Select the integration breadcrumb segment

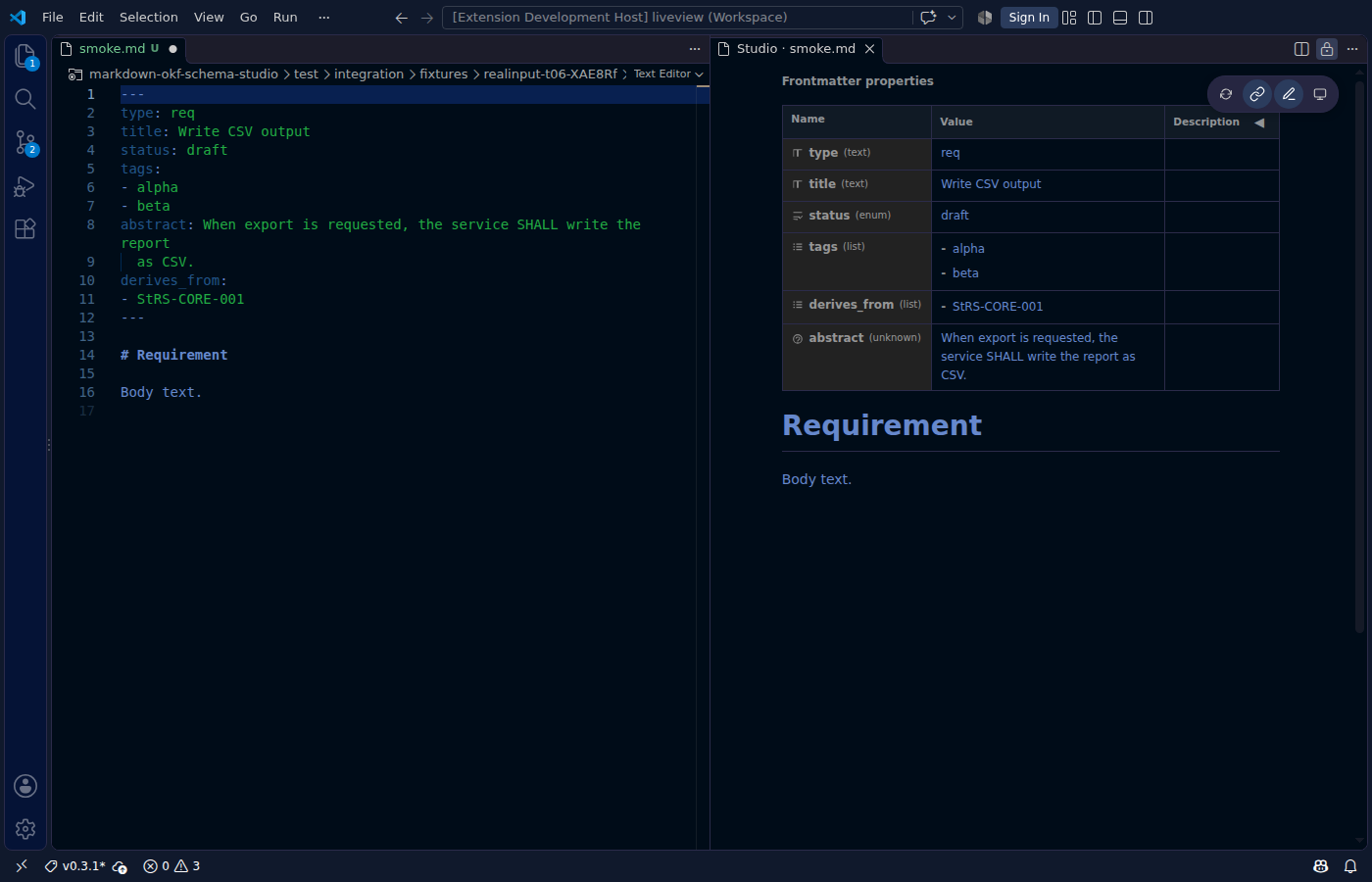tap(368, 74)
